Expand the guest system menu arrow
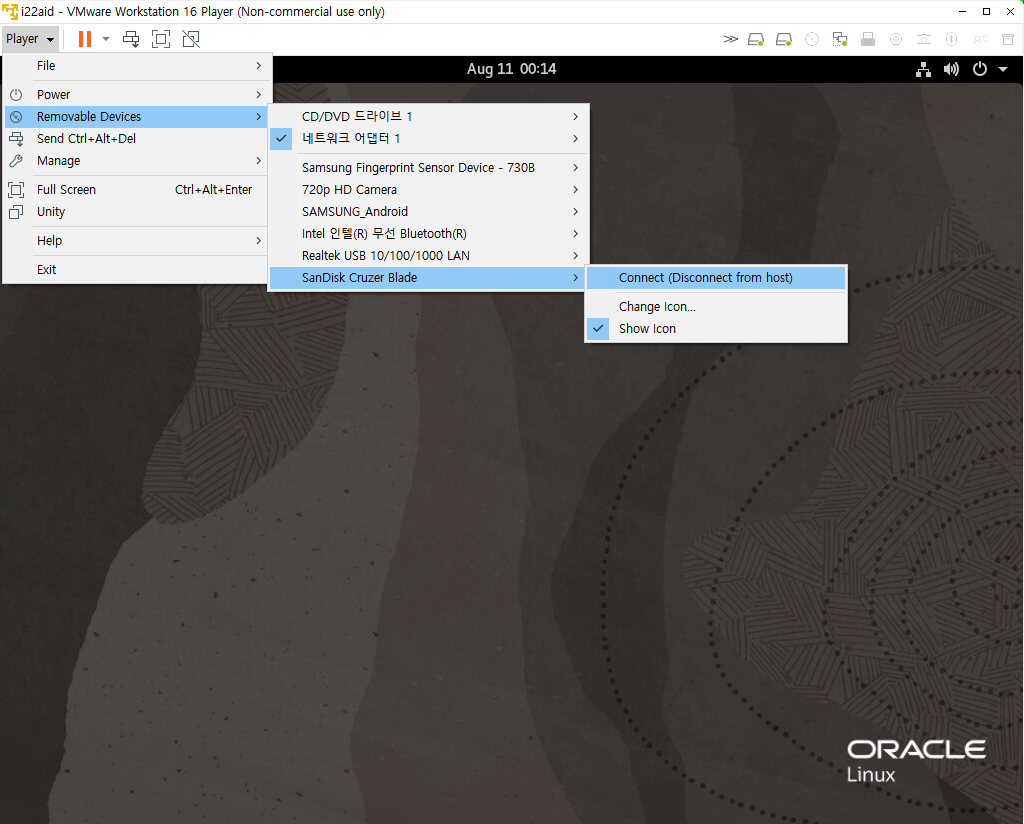1024x824 pixels. [x=1003, y=69]
